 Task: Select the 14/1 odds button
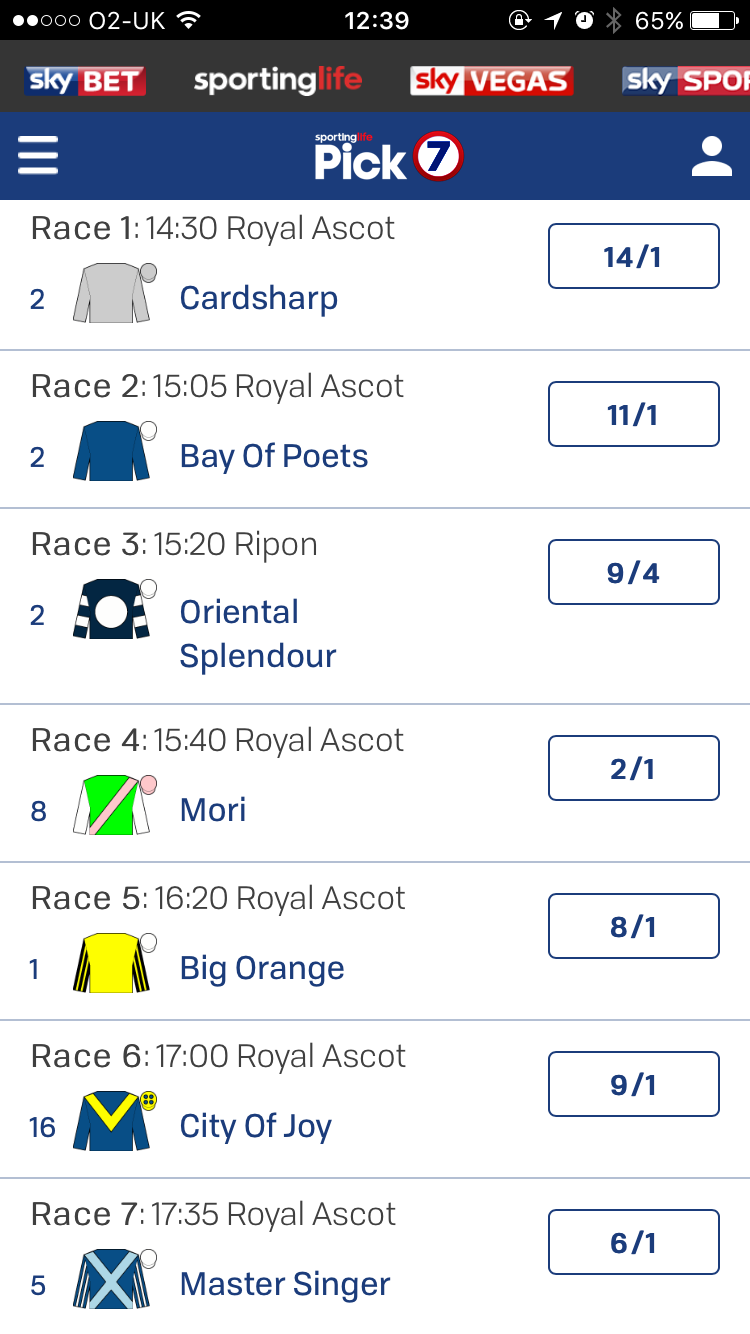click(634, 256)
